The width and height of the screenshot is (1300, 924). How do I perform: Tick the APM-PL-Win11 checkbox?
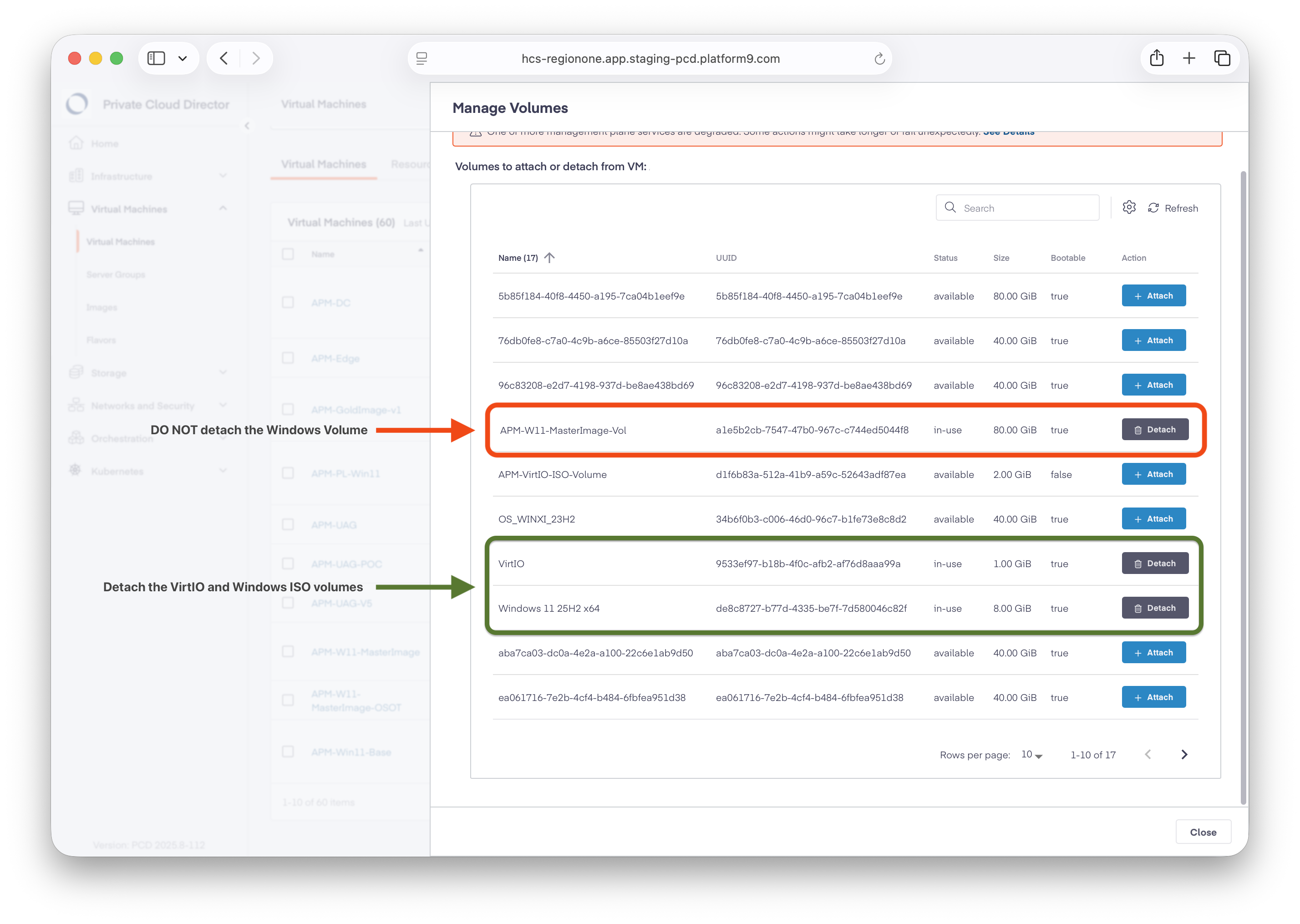288,473
